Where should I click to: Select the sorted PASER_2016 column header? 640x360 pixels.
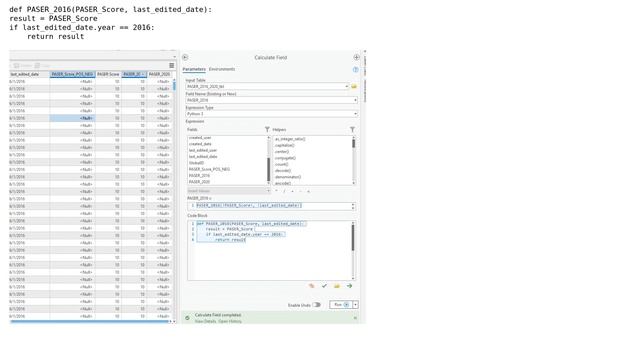(134, 74)
